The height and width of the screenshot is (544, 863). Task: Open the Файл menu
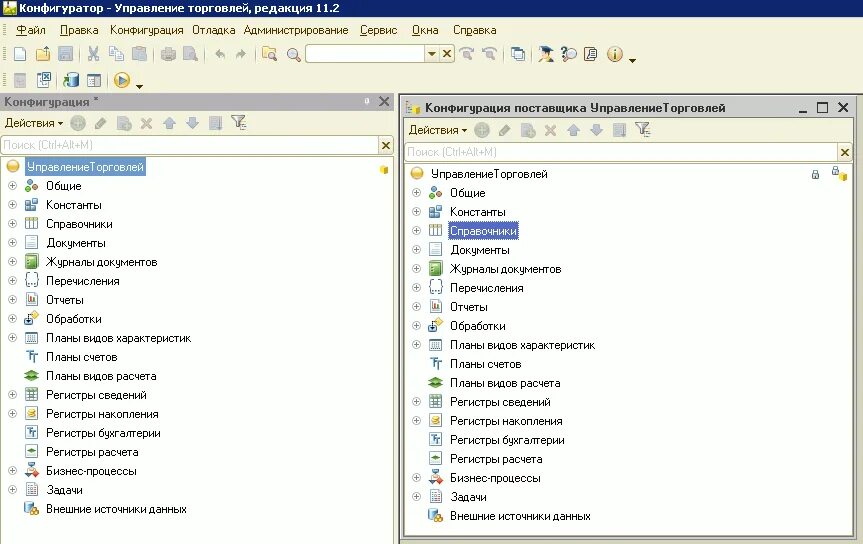coord(31,30)
